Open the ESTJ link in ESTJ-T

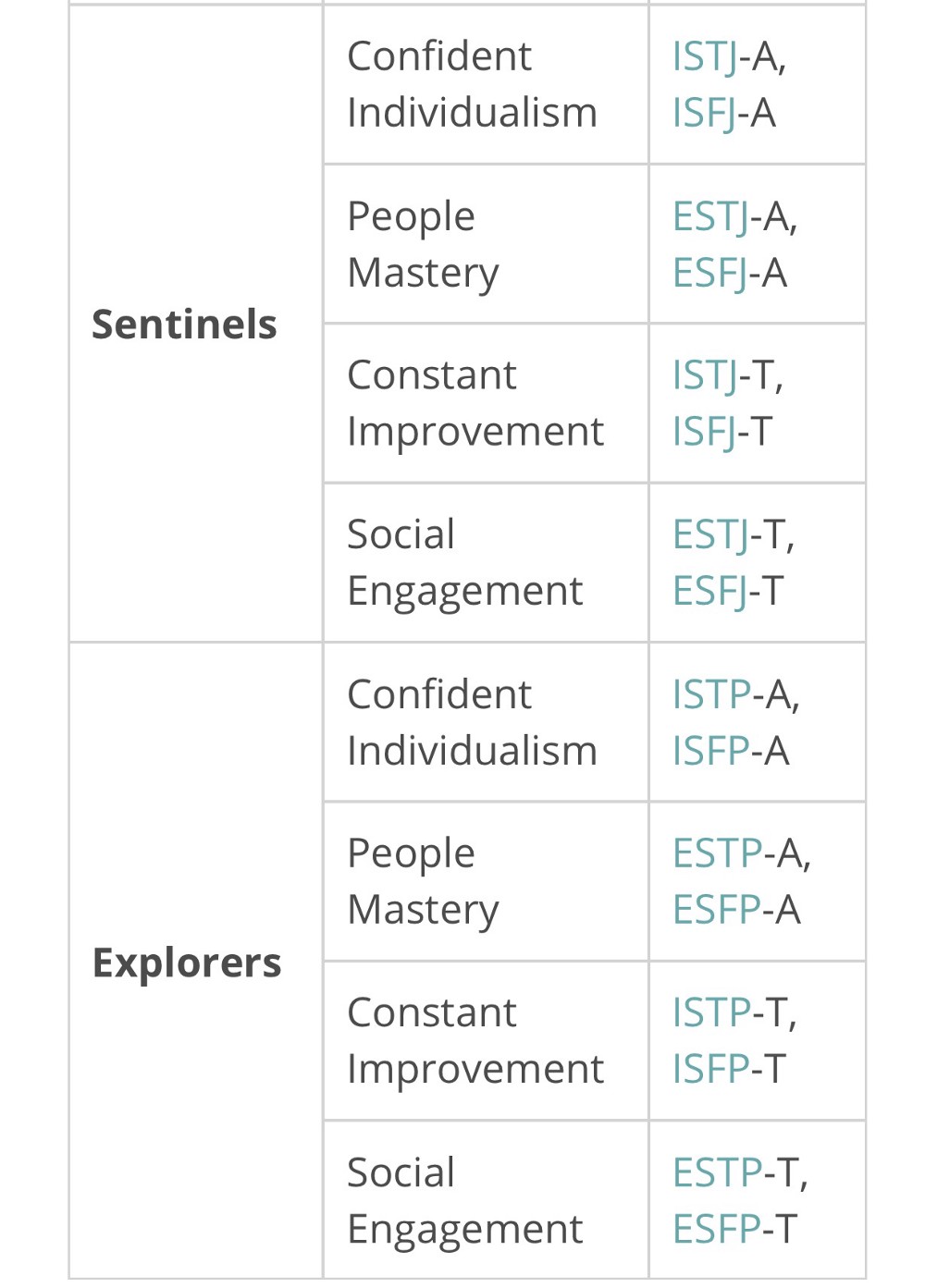710,534
